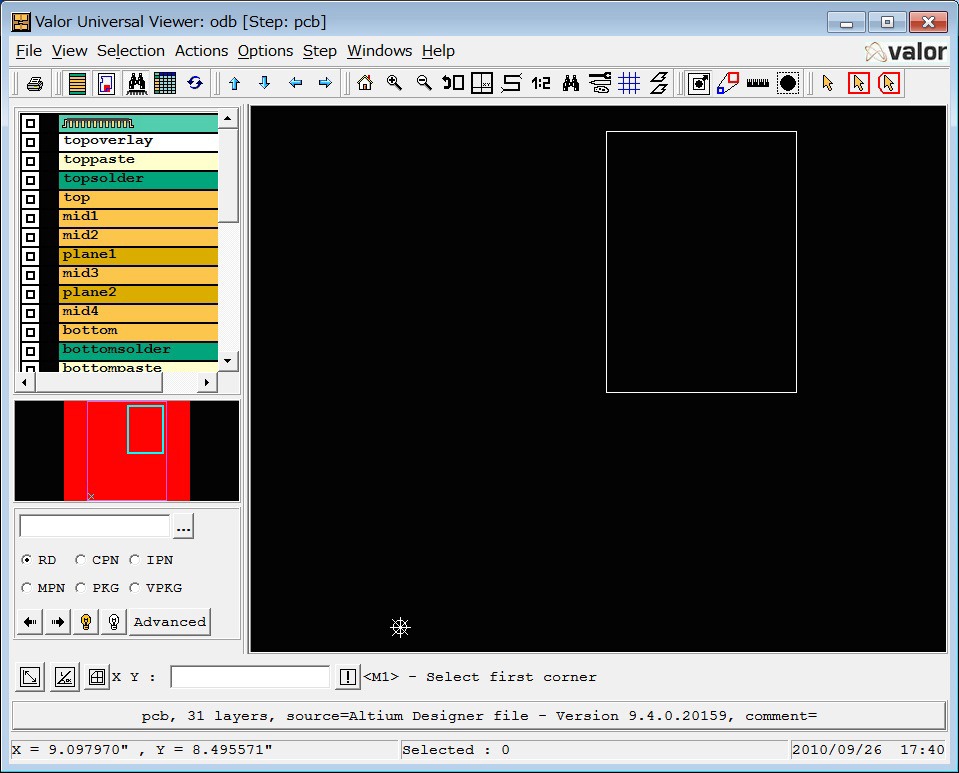The image size is (959, 773).
Task: Click the next result right arrow button
Action: click(x=57, y=622)
